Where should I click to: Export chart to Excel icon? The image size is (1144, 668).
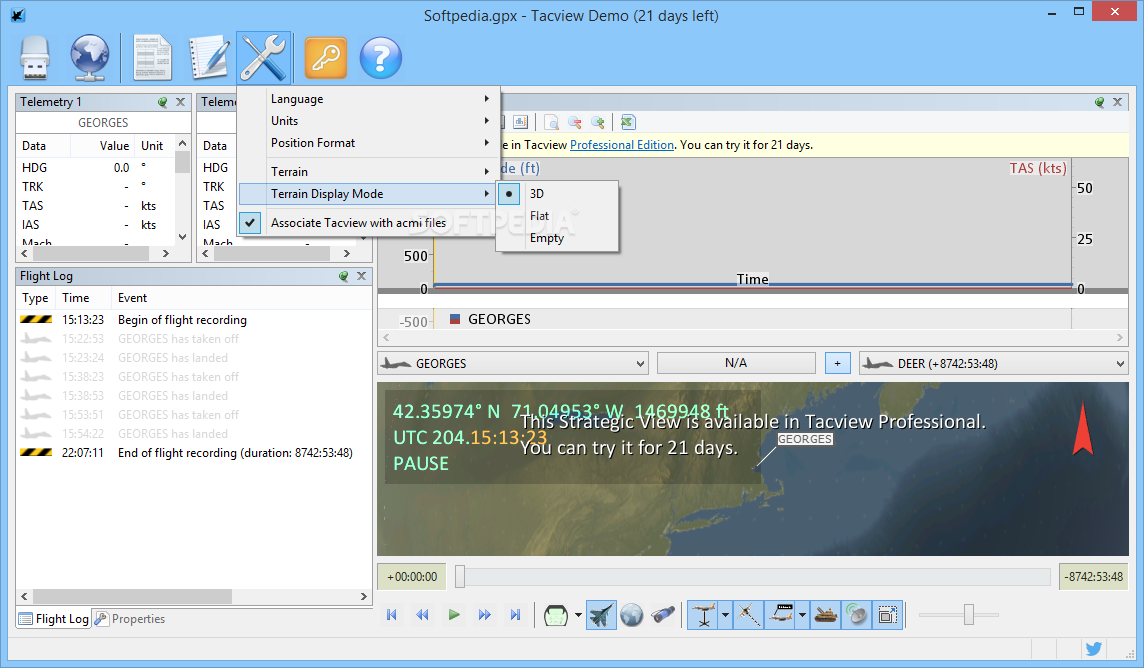coord(627,123)
